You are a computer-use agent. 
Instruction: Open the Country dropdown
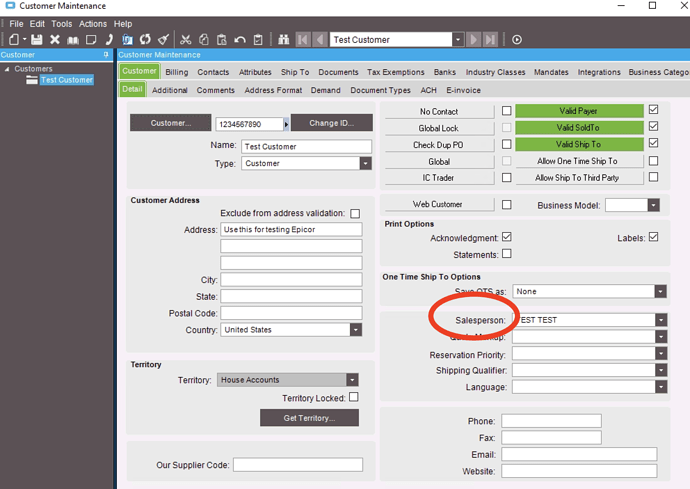click(356, 330)
